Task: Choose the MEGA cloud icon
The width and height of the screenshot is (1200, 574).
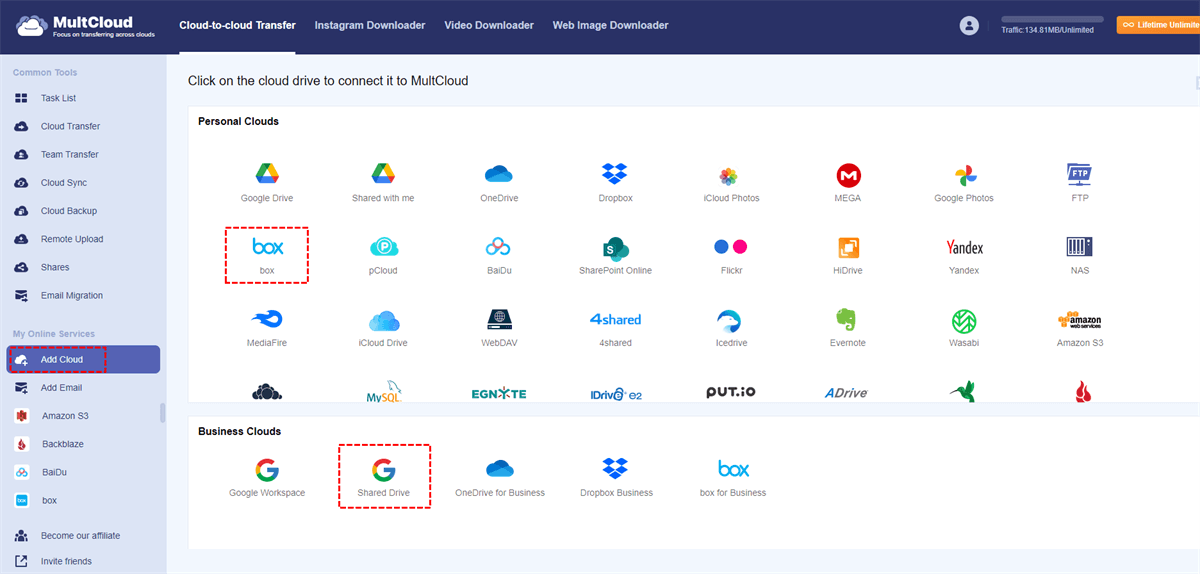Action: point(848,176)
